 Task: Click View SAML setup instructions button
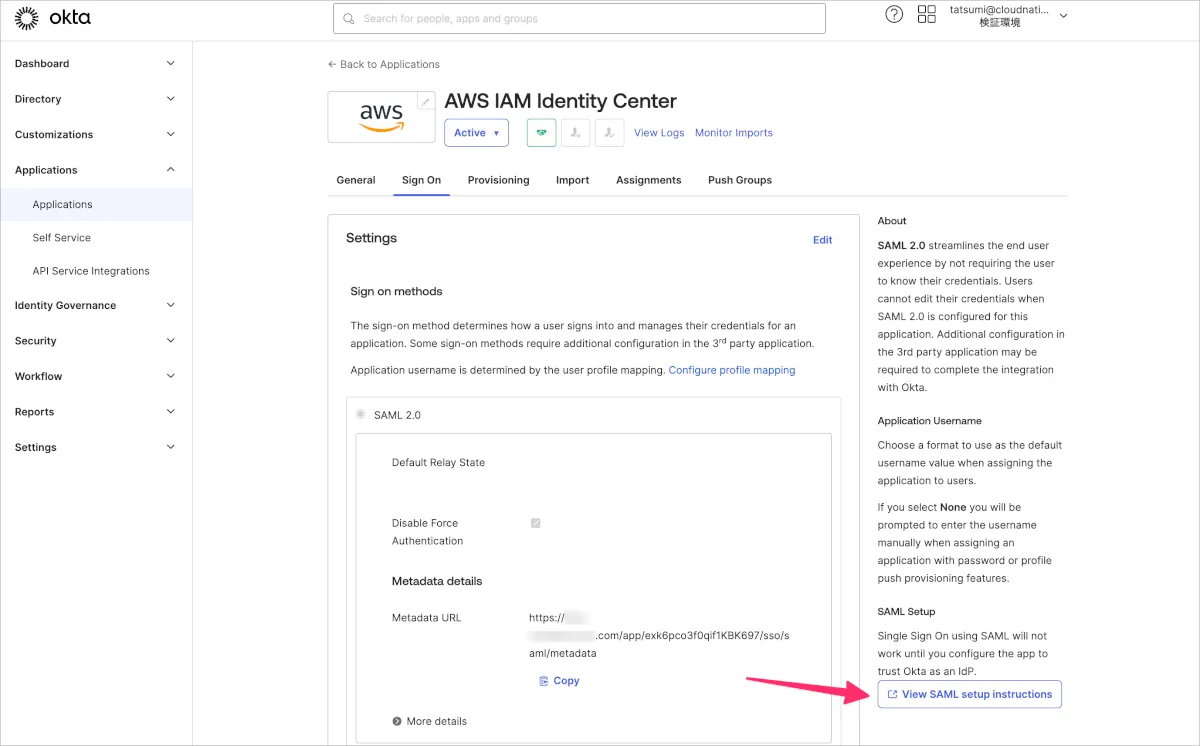click(x=969, y=694)
